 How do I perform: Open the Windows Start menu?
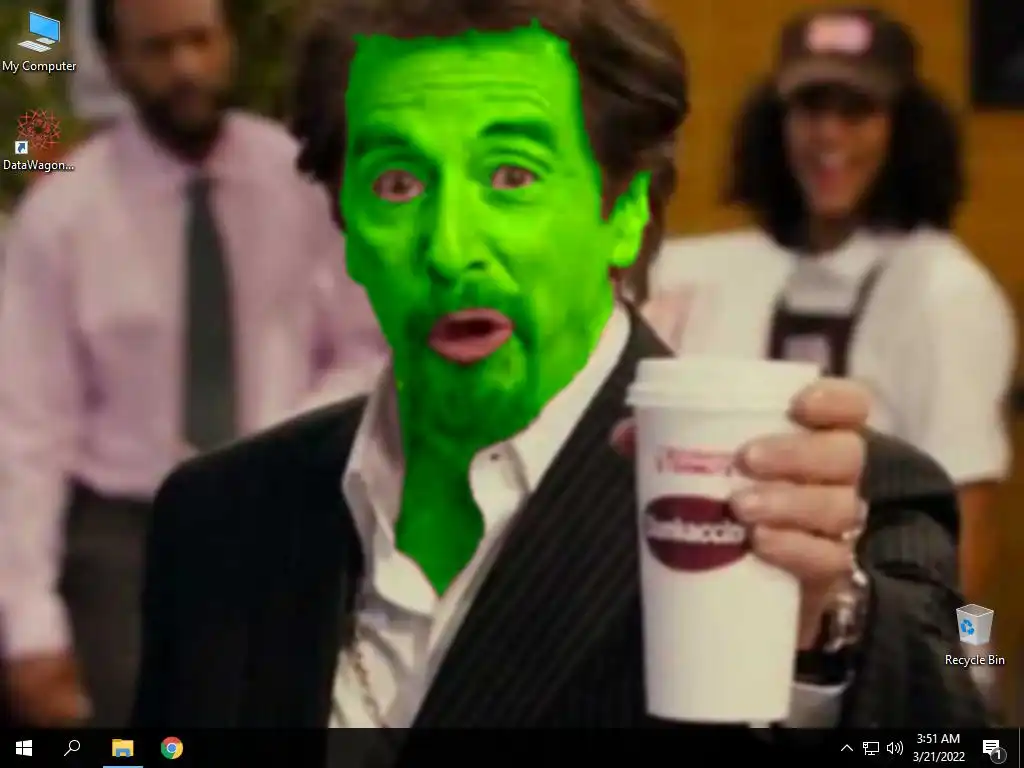[x=24, y=748]
